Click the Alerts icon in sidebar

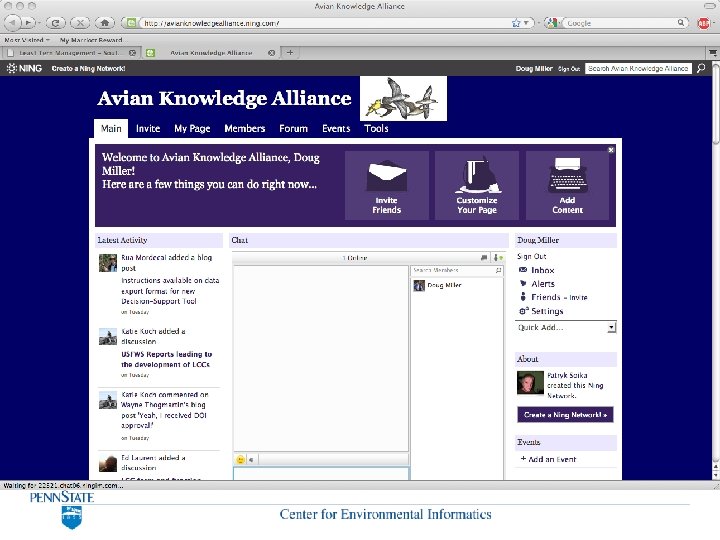pyautogui.click(x=523, y=283)
